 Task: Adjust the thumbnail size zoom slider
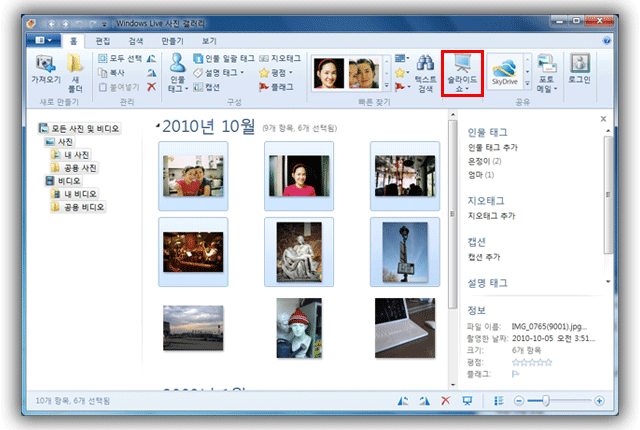pos(545,401)
